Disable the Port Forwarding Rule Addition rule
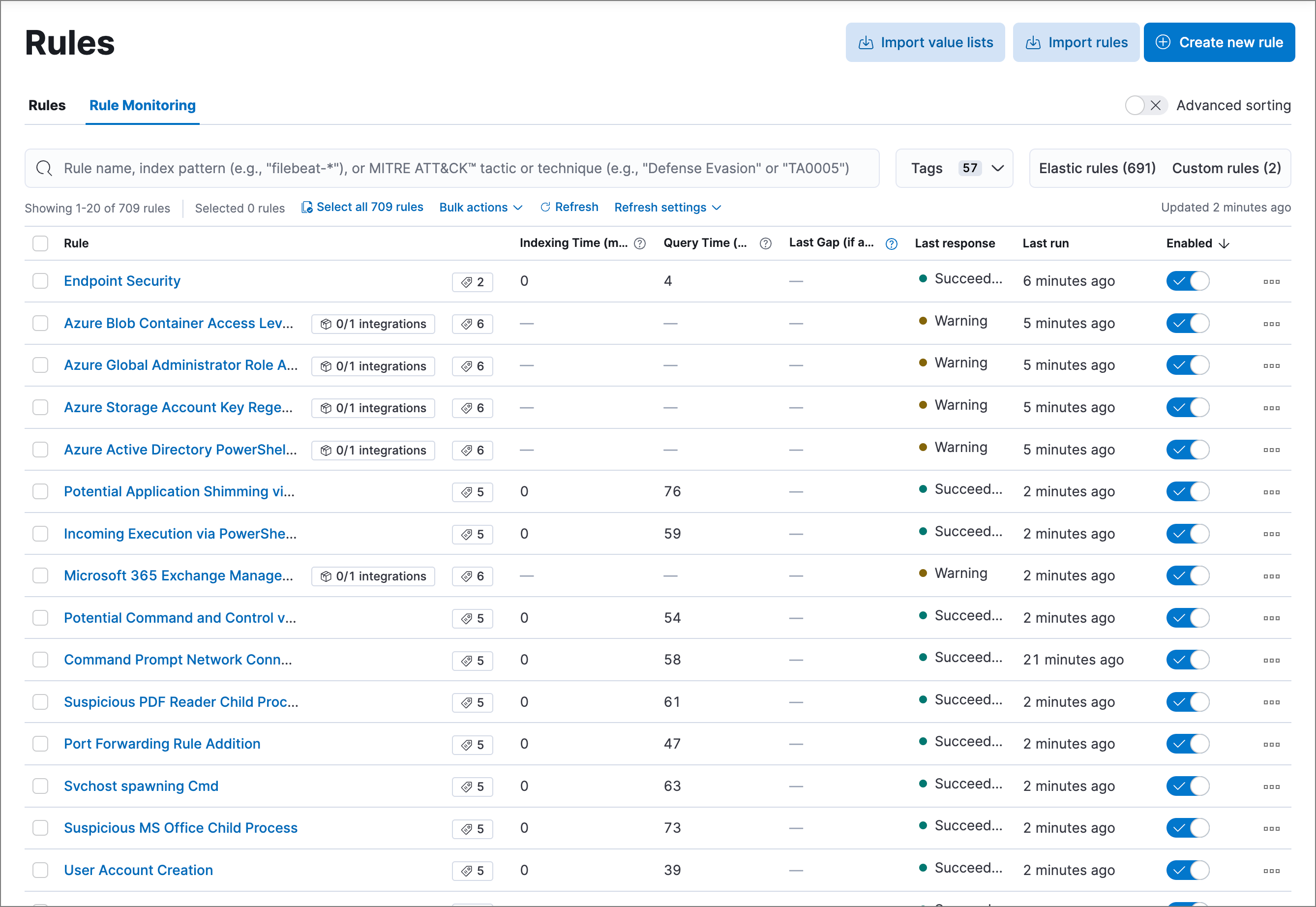The height and width of the screenshot is (907, 1316). point(1187,744)
